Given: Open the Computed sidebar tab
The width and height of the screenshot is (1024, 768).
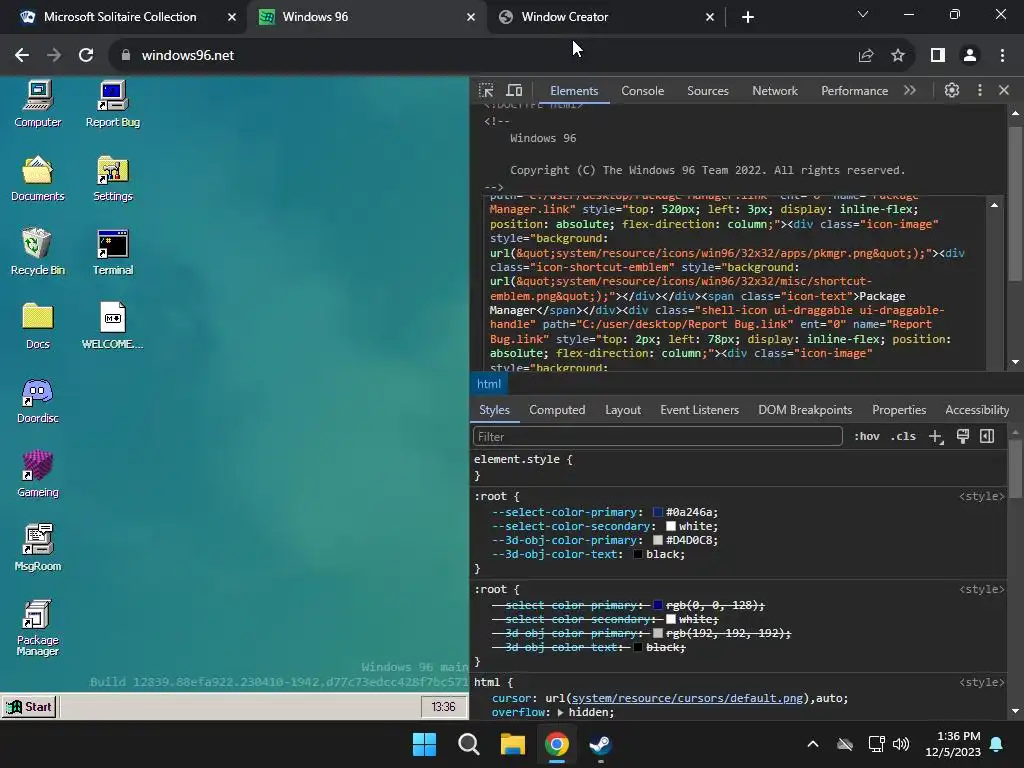Looking at the screenshot, I should pos(556,410).
